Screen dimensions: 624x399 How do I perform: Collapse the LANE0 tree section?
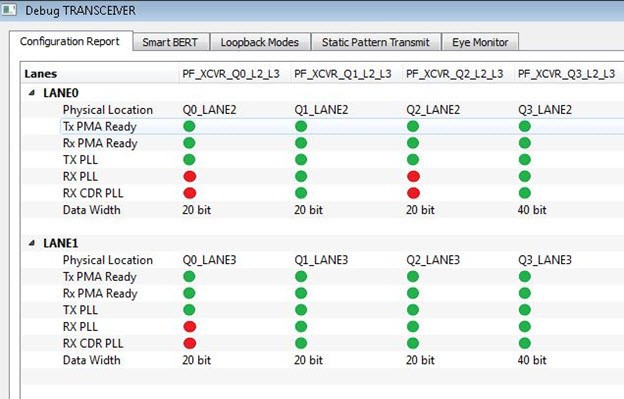(32, 93)
